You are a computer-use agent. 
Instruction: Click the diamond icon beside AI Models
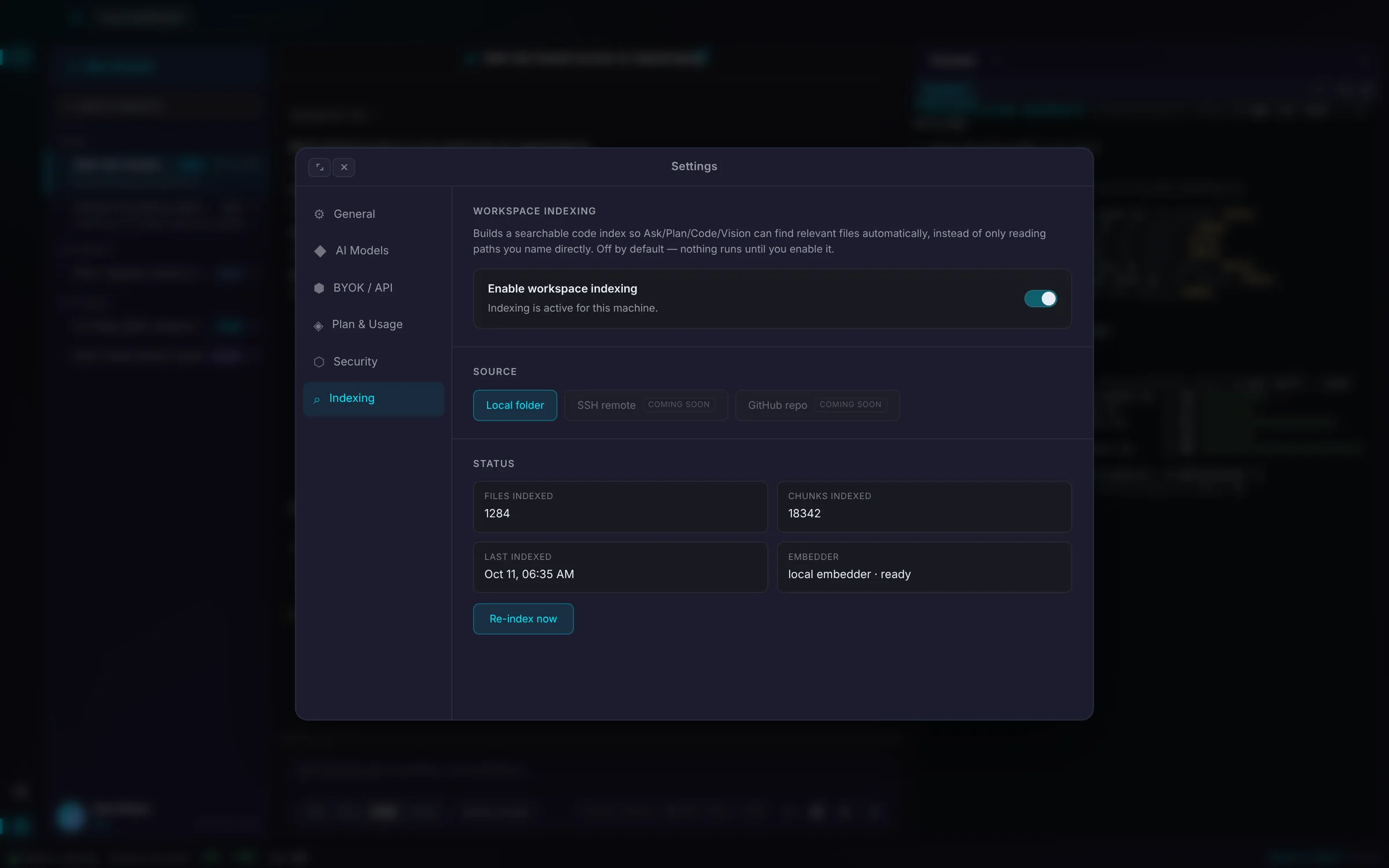(320, 251)
